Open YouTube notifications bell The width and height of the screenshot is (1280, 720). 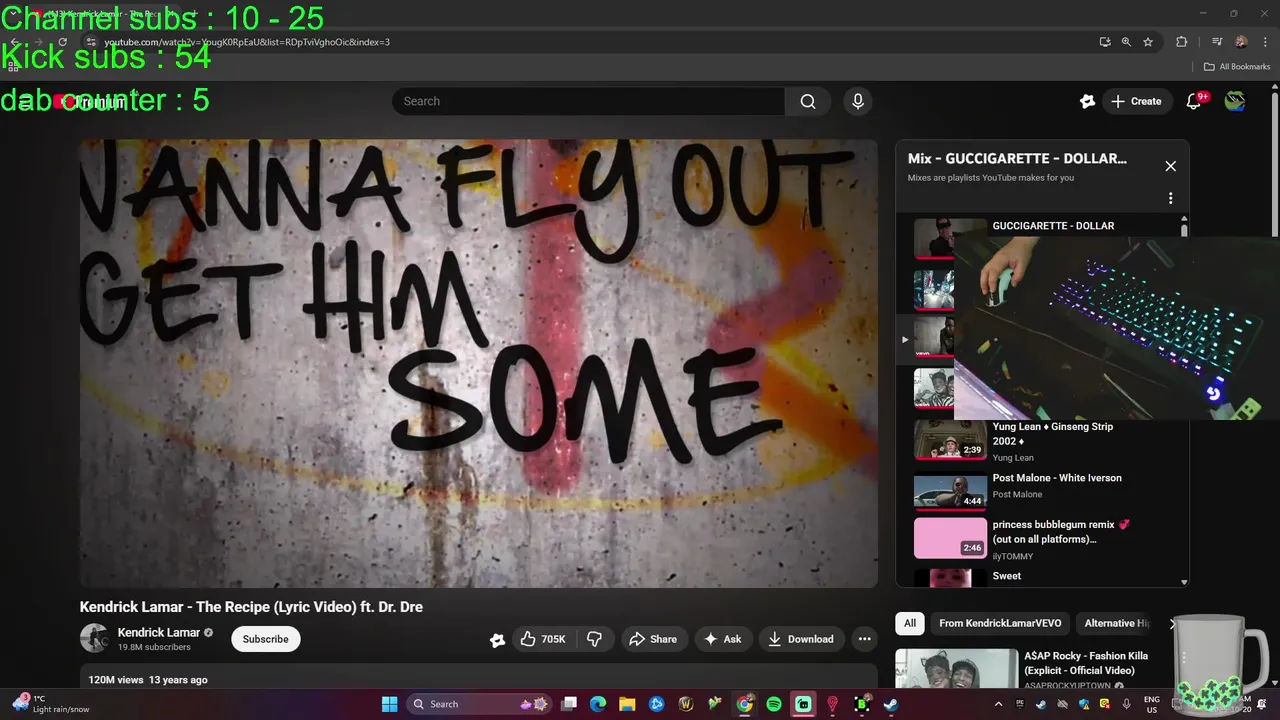[x=1194, y=101]
